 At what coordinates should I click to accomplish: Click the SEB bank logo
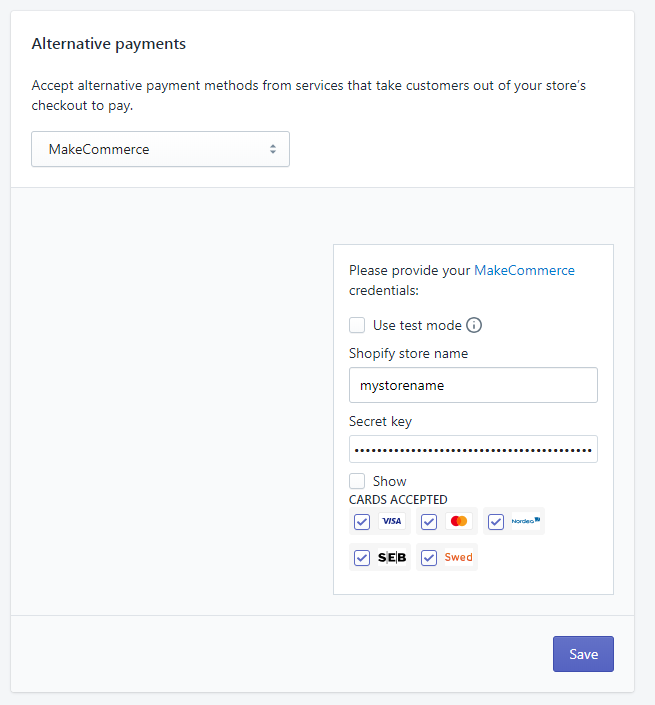(392, 558)
